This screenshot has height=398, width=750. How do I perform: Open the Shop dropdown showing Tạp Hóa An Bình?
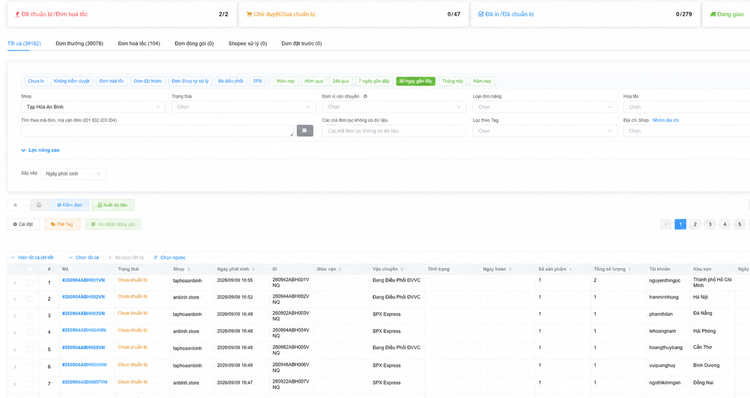[93, 107]
